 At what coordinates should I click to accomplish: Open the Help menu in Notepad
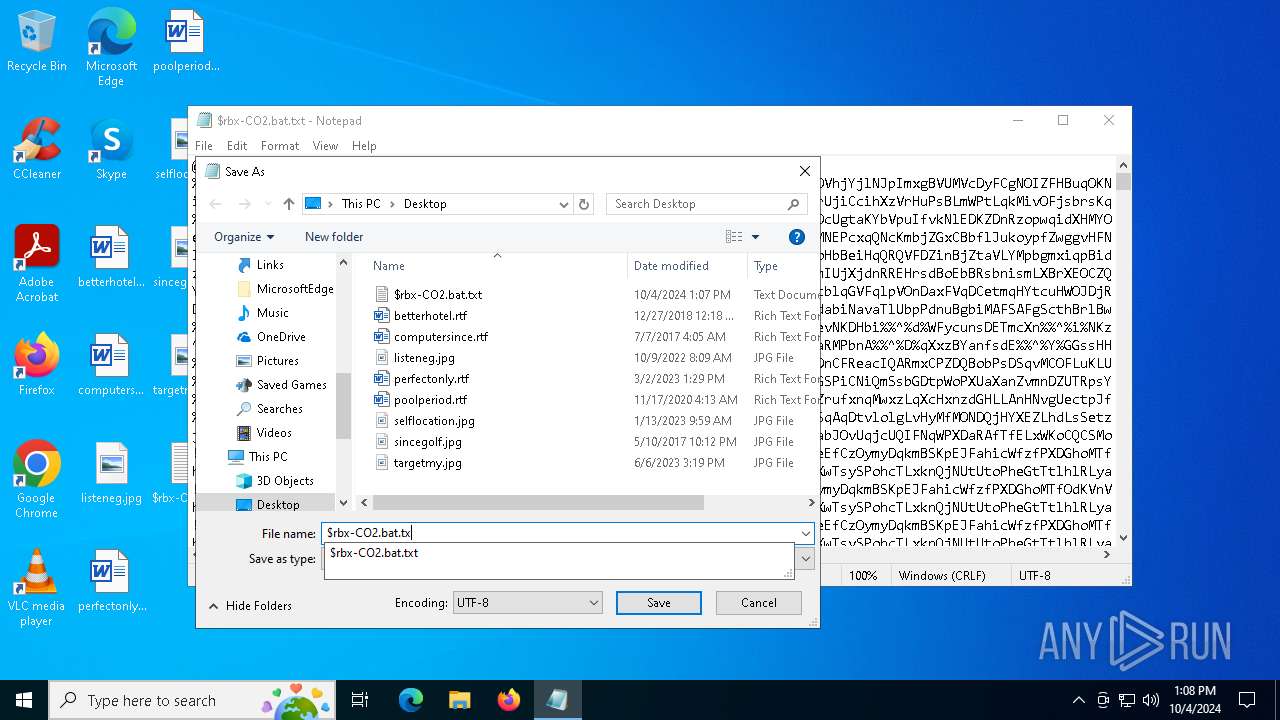(364, 145)
